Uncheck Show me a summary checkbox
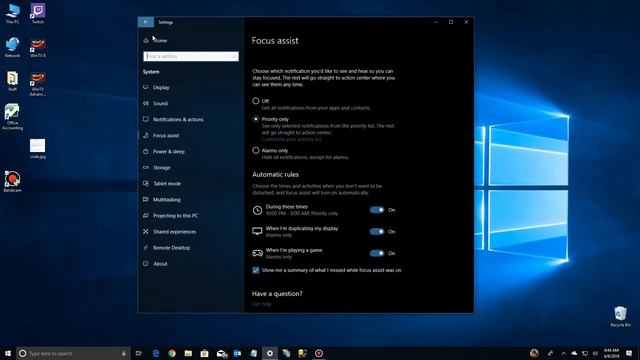Viewport: 640px width, 360px height. 256,270
